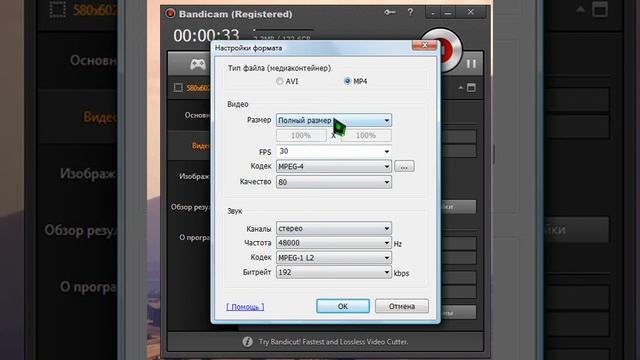Open the video Кодек dropdown showing MPEG-4
640x360 pixels.
coord(333,167)
